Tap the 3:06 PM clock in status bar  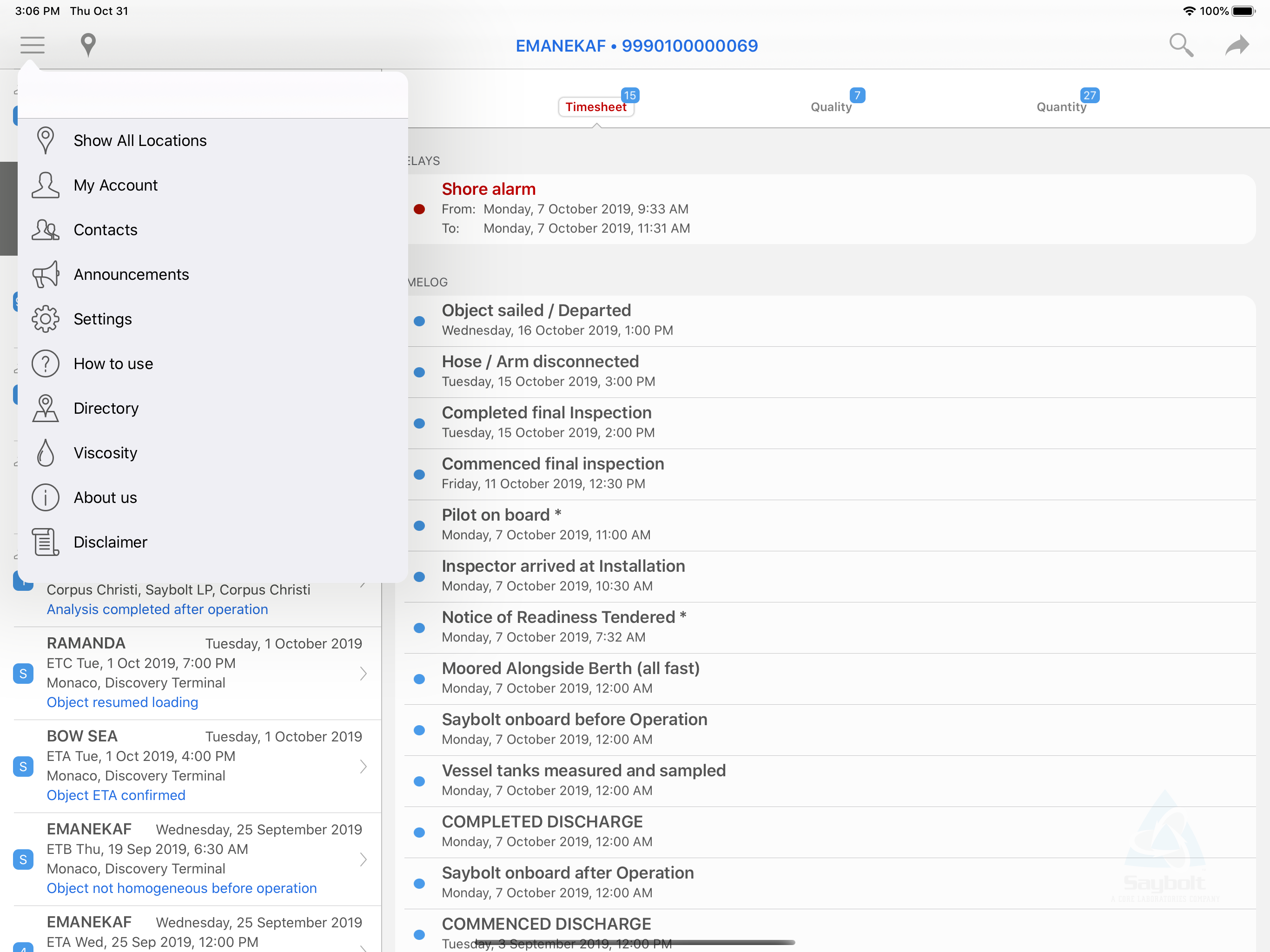[x=37, y=11]
